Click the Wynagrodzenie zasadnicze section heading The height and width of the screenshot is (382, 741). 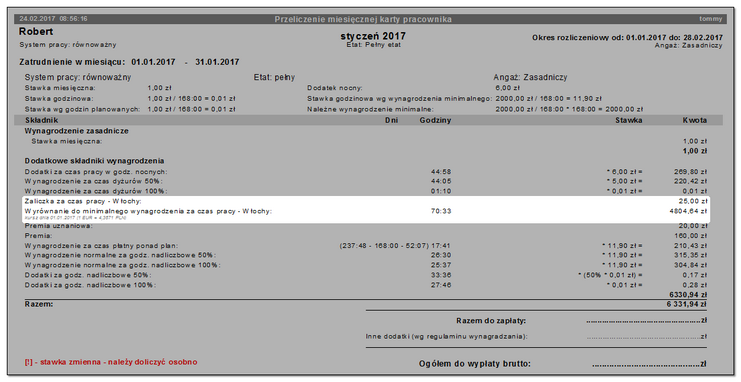77,131
